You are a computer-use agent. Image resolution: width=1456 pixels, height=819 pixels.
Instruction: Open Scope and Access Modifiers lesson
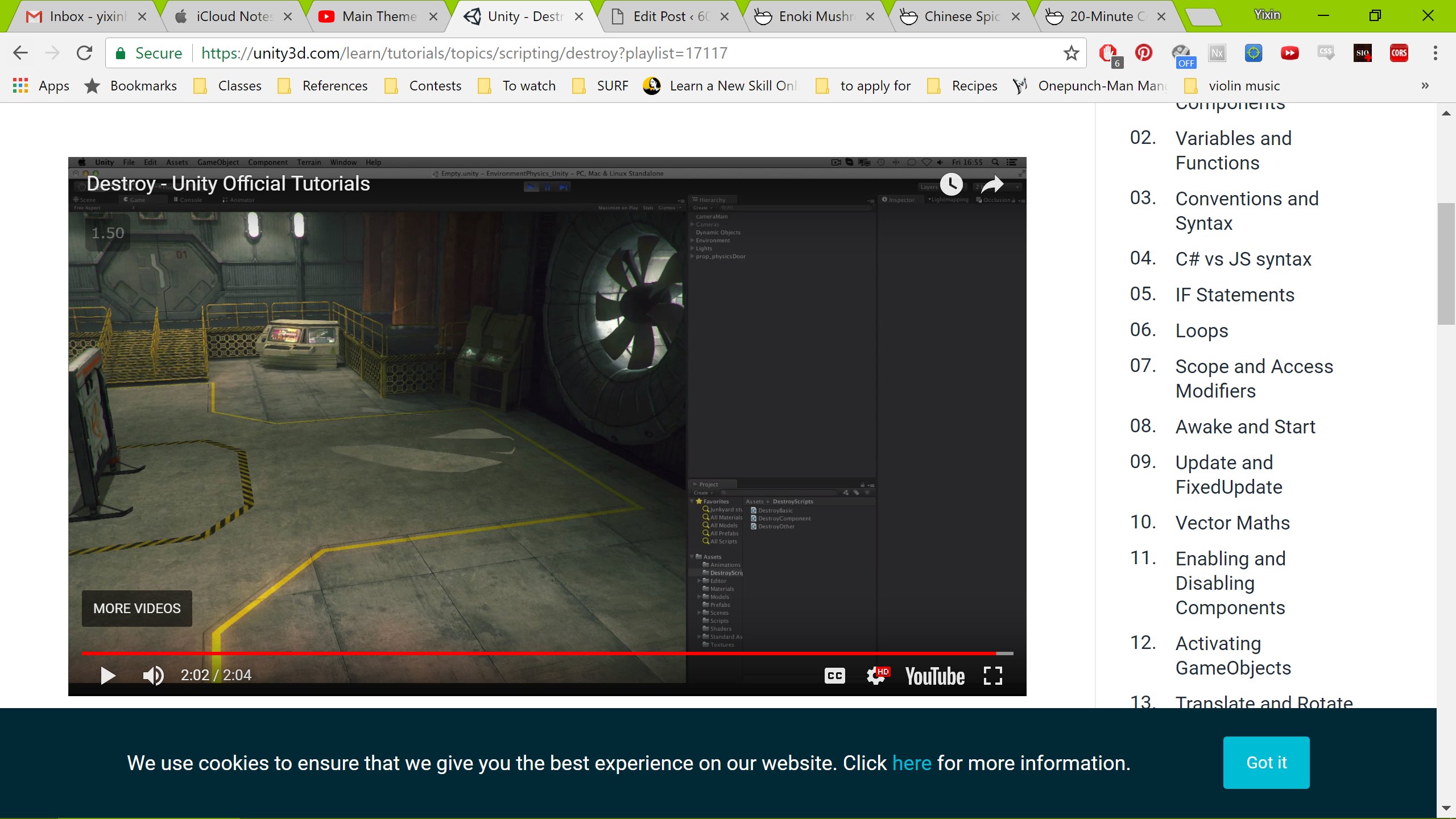[1254, 379]
